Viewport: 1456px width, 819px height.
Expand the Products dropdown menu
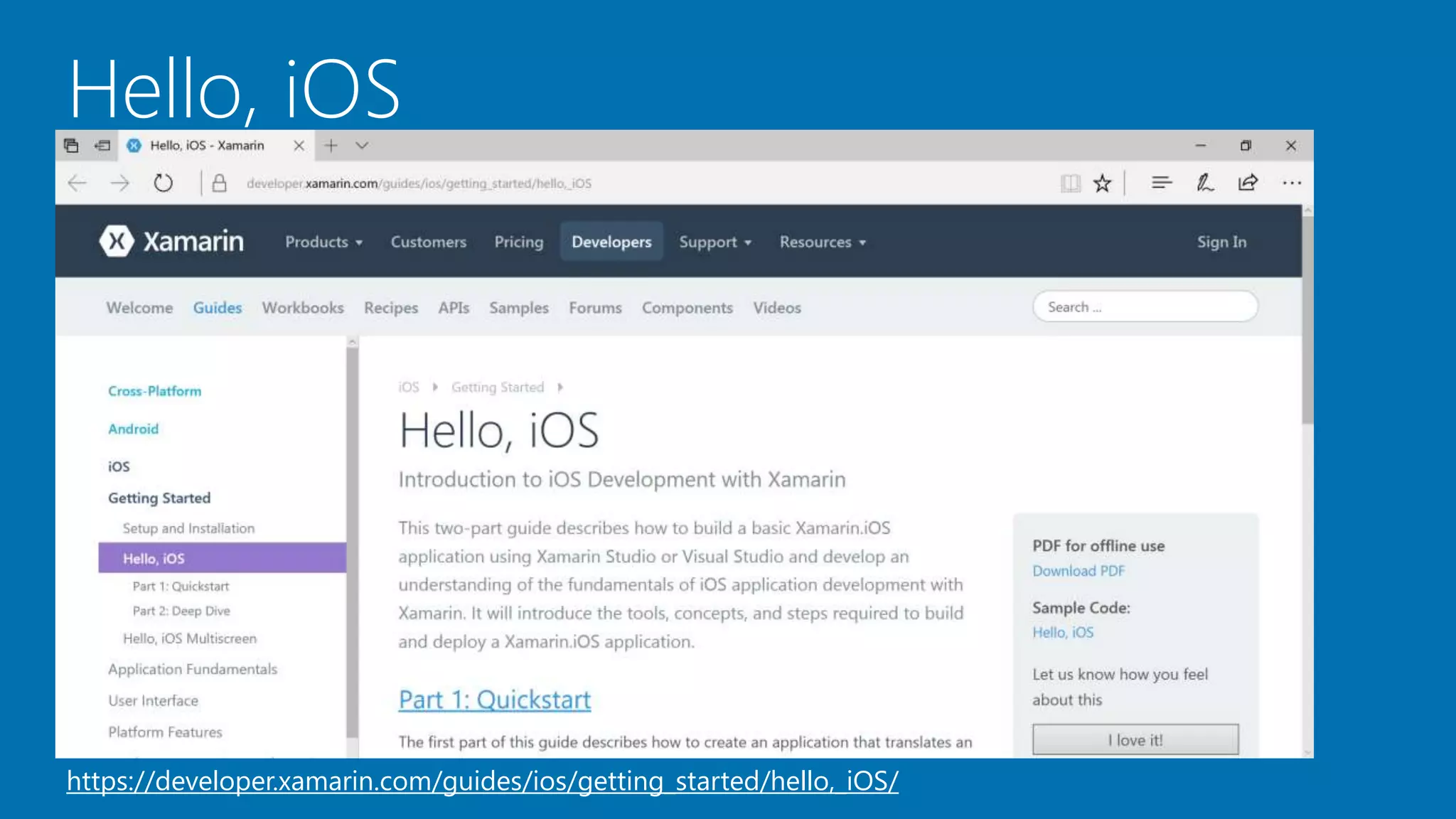324,242
